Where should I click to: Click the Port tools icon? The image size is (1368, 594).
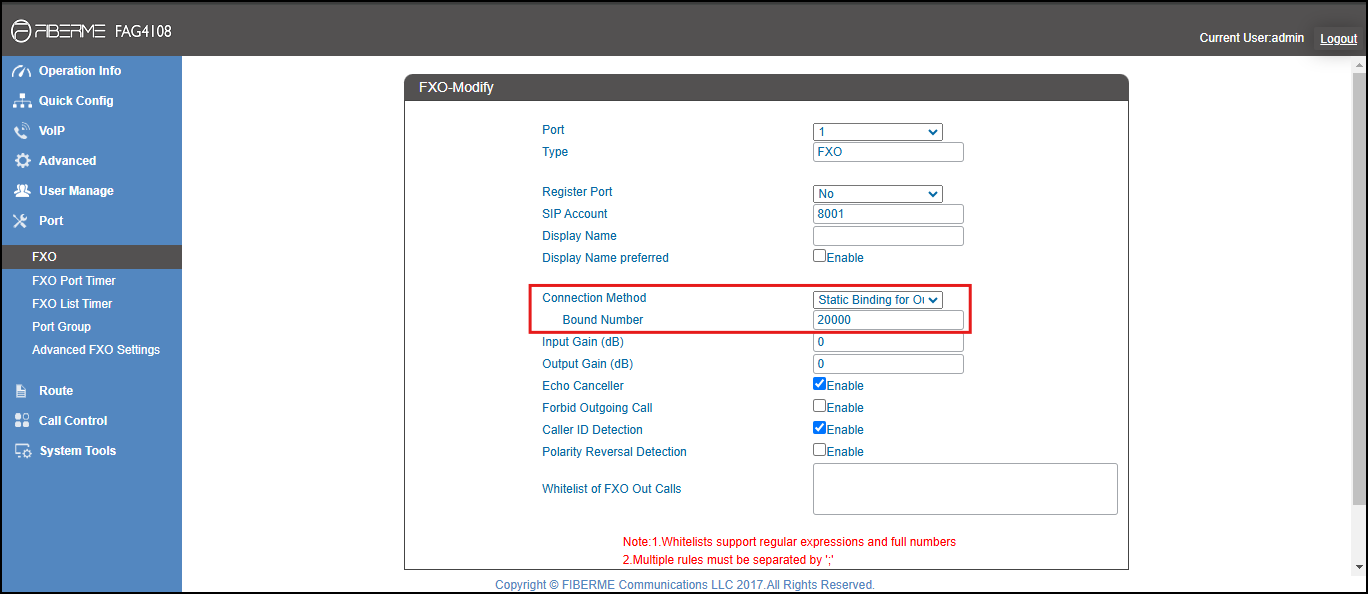coord(22,221)
